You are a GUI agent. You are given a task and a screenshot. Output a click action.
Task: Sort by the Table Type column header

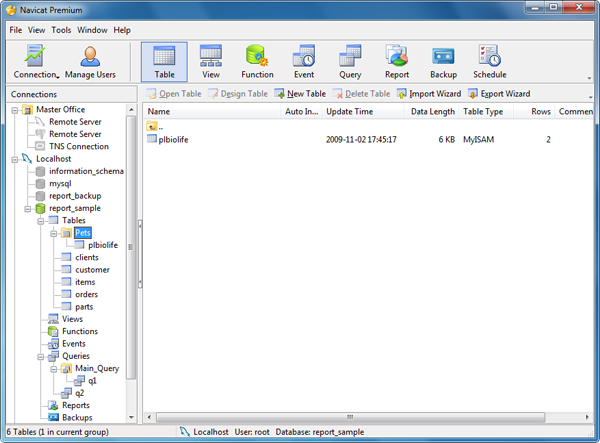(486, 112)
